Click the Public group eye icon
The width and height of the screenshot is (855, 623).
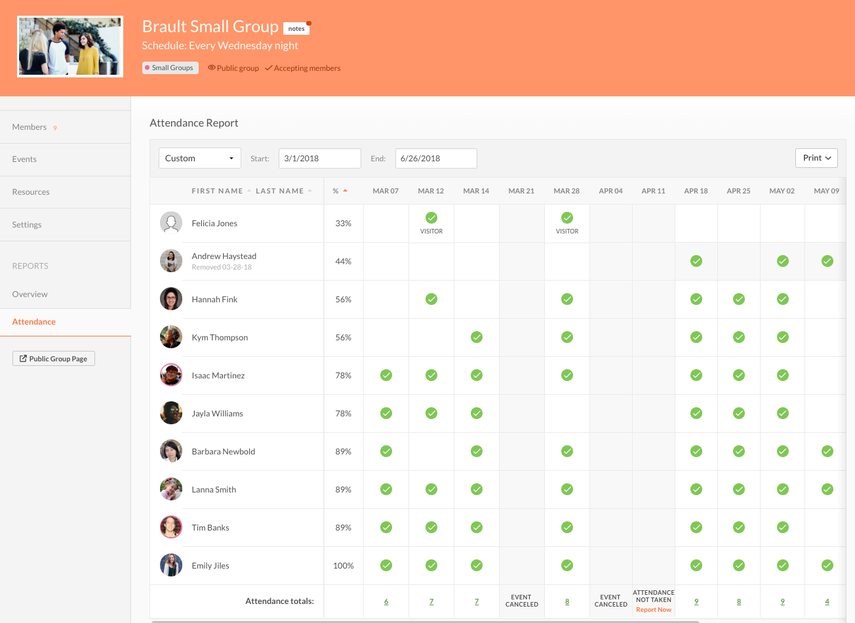211,68
